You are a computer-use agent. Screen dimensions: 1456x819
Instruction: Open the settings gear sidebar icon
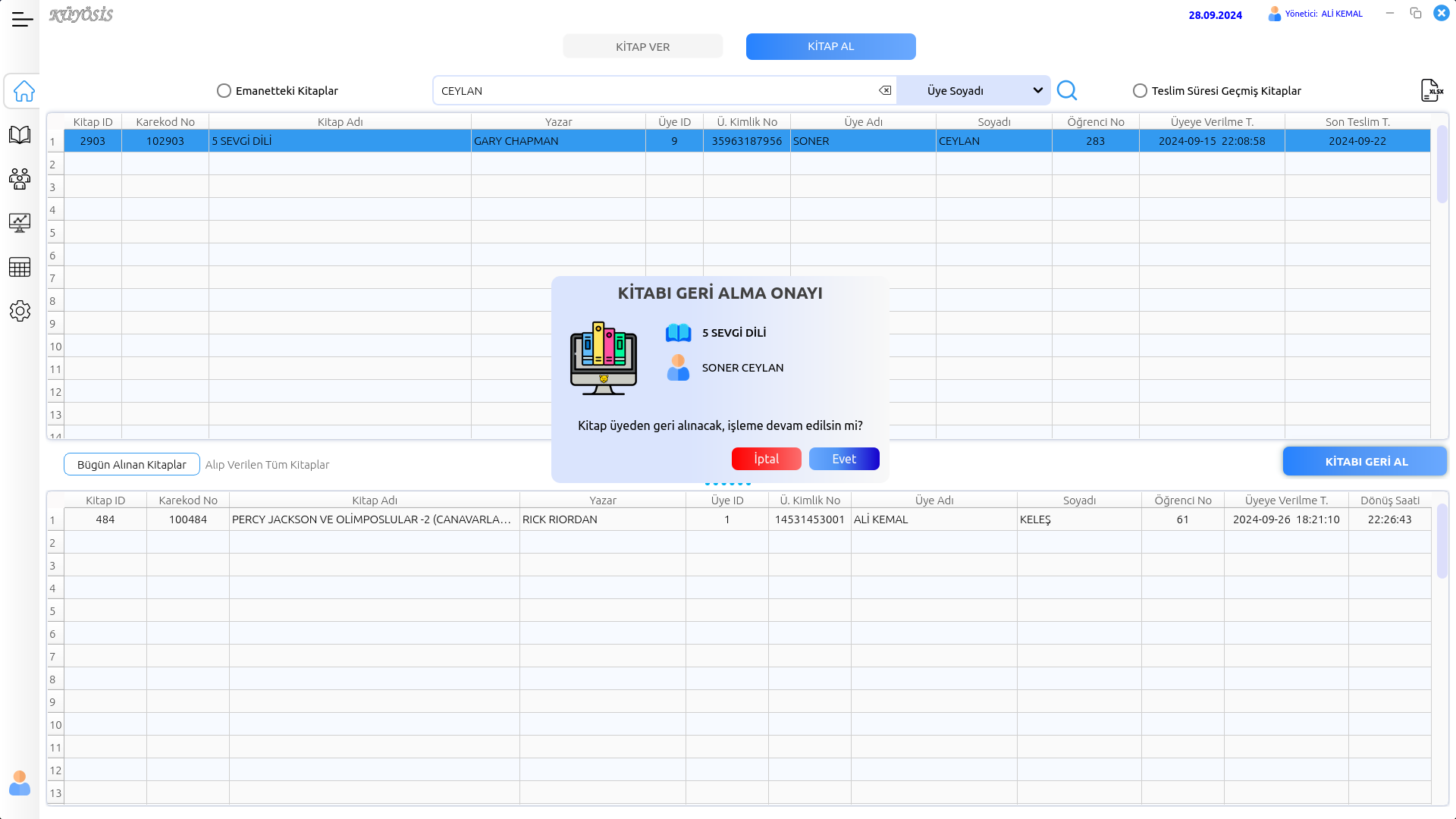[x=20, y=311]
